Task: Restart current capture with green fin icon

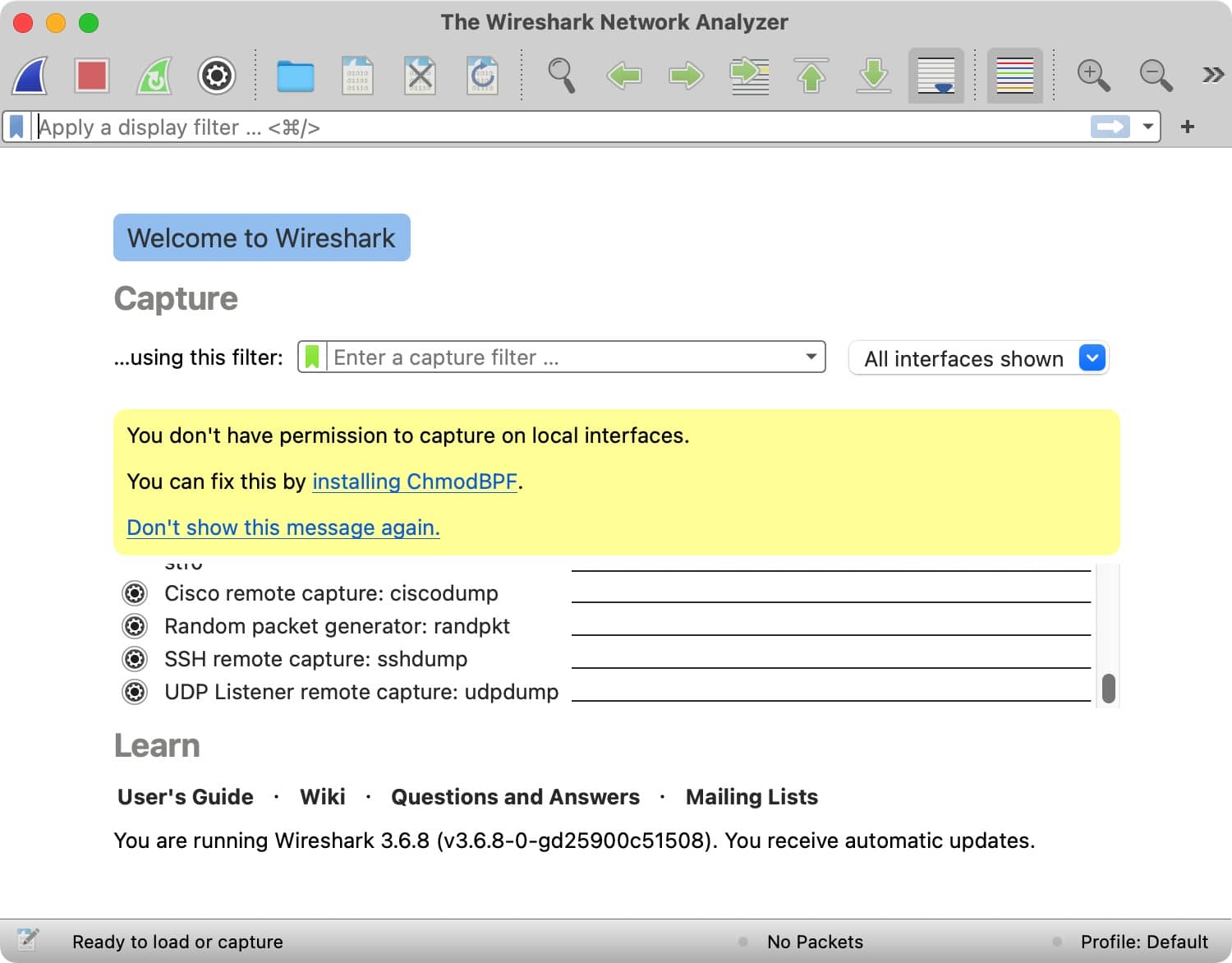Action: (x=154, y=76)
